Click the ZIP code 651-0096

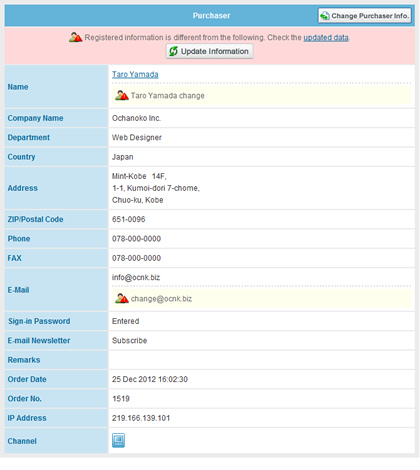(x=129, y=219)
